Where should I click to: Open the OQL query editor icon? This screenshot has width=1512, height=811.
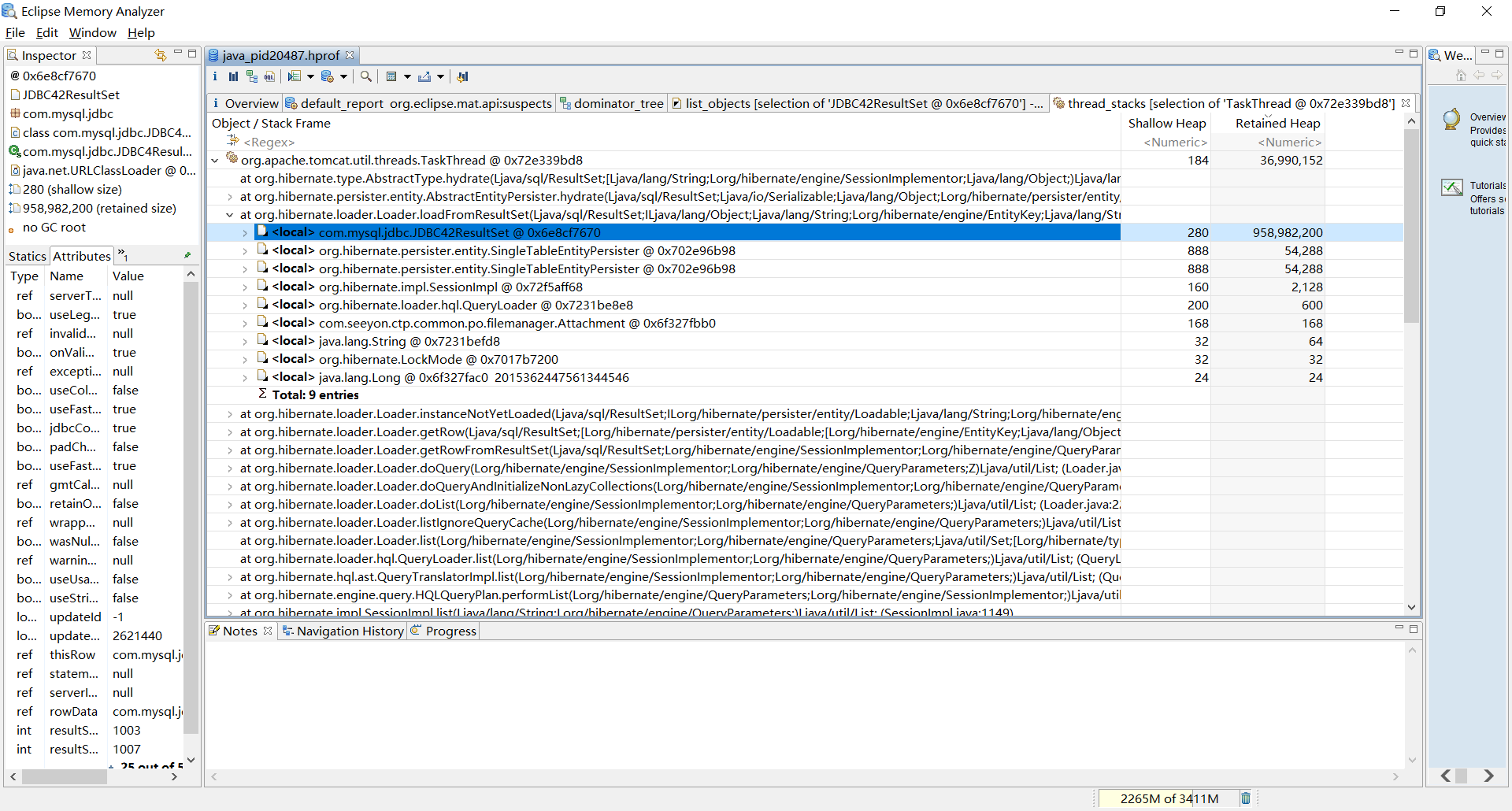coord(270,76)
